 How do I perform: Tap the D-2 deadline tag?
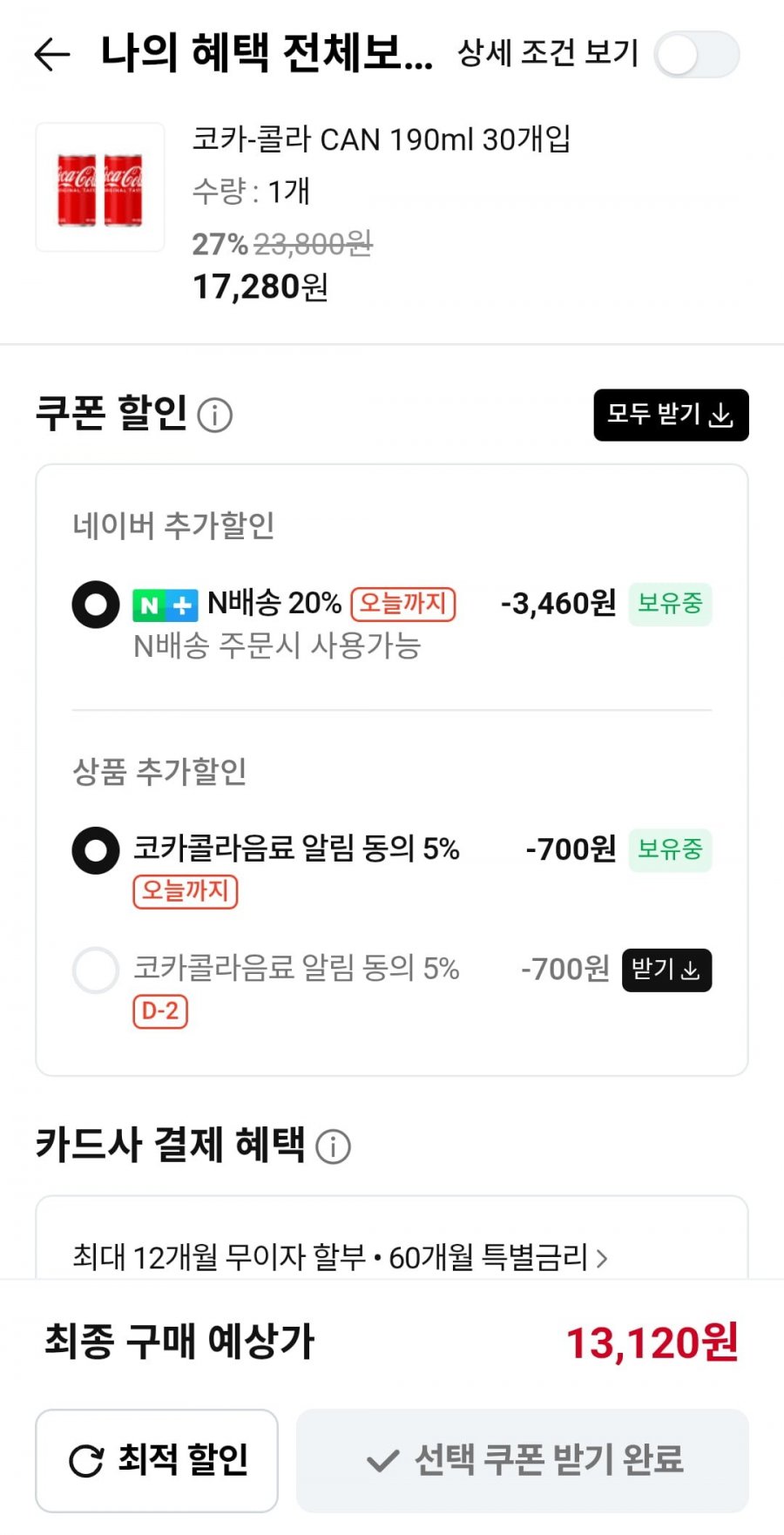click(x=160, y=1011)
